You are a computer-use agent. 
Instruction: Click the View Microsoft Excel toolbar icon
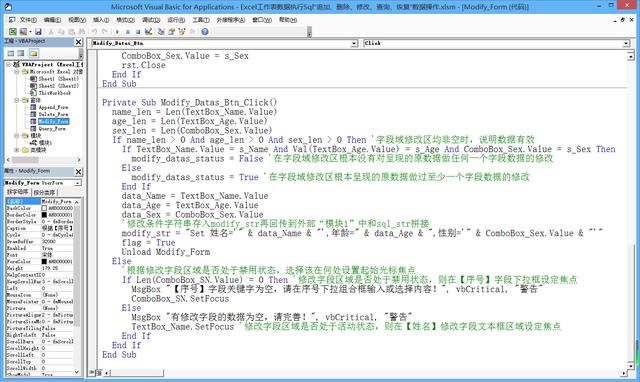pyautogui.click(x=13, y=31)
